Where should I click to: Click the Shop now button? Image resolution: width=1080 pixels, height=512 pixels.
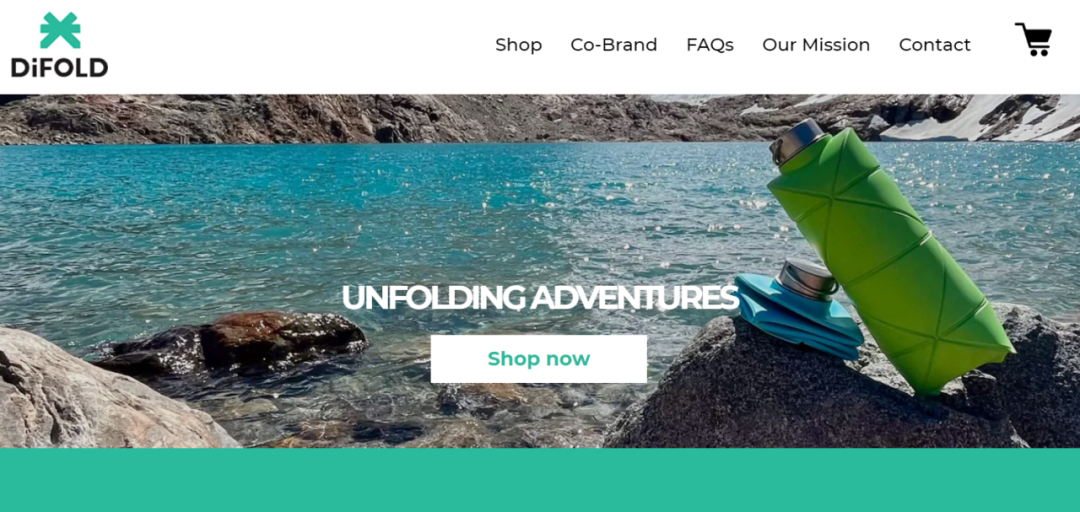pos(539,359)
